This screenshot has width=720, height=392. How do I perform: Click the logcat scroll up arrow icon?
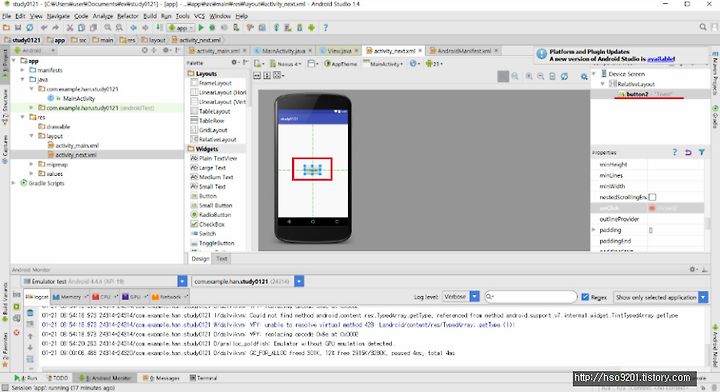[x=30, y=336]
